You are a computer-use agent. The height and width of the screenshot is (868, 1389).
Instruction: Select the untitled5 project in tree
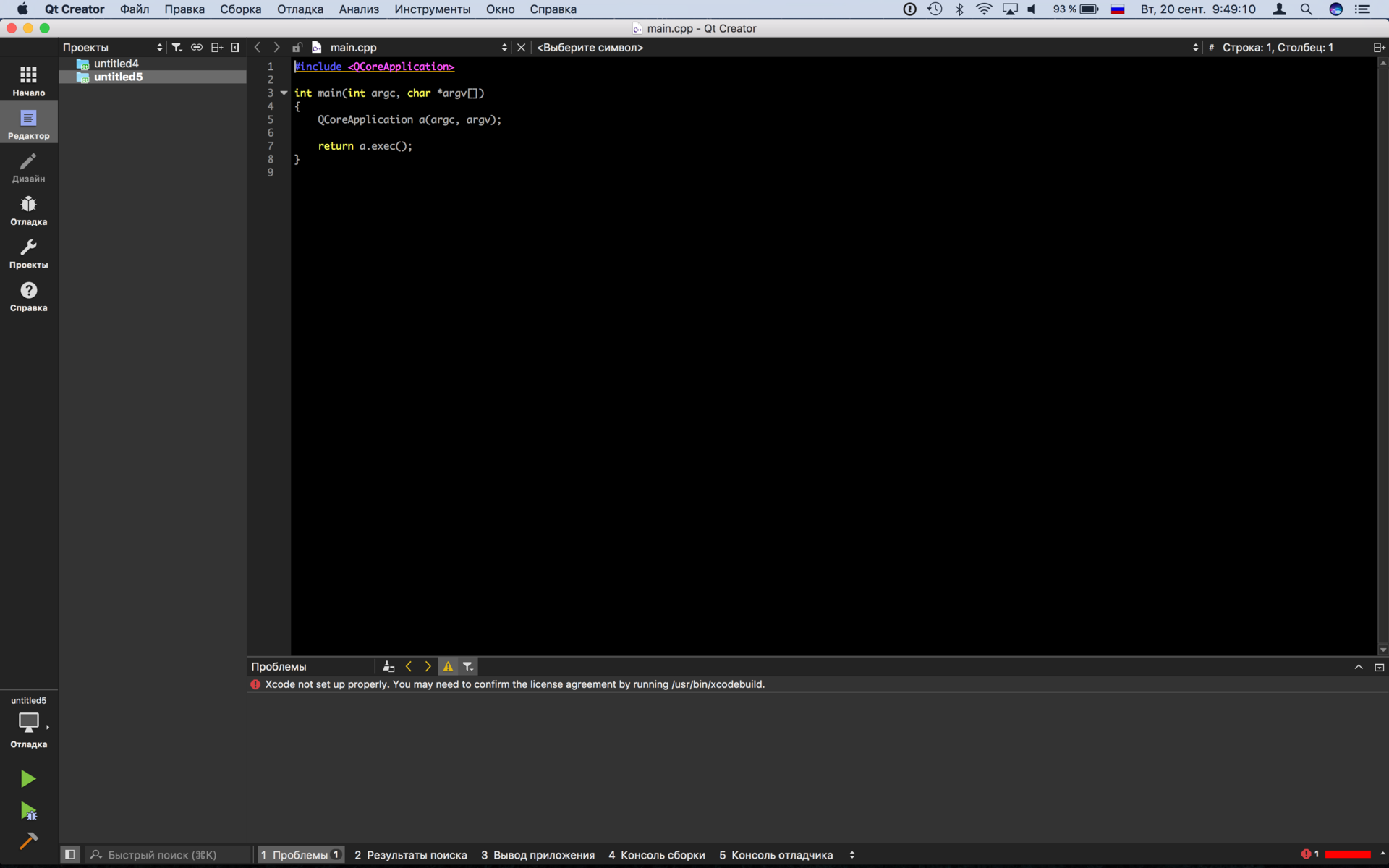point(118,77)
